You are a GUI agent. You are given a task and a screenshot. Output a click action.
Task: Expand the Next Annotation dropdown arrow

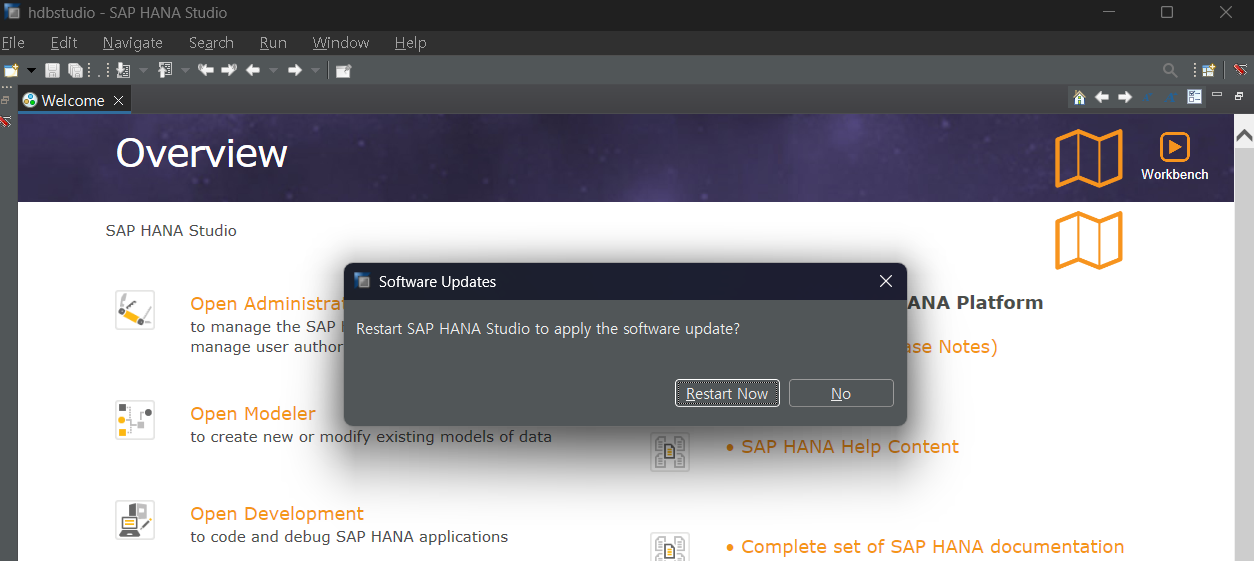(143, 70)
